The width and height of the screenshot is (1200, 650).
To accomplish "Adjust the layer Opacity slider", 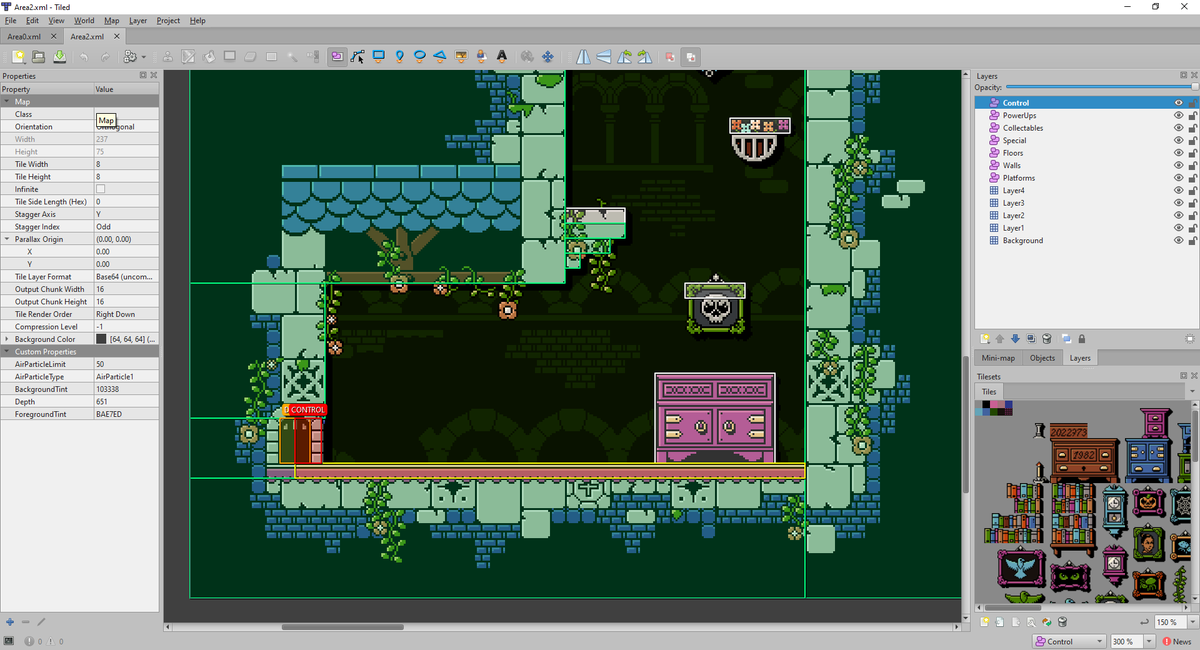I will [1100, 87].
